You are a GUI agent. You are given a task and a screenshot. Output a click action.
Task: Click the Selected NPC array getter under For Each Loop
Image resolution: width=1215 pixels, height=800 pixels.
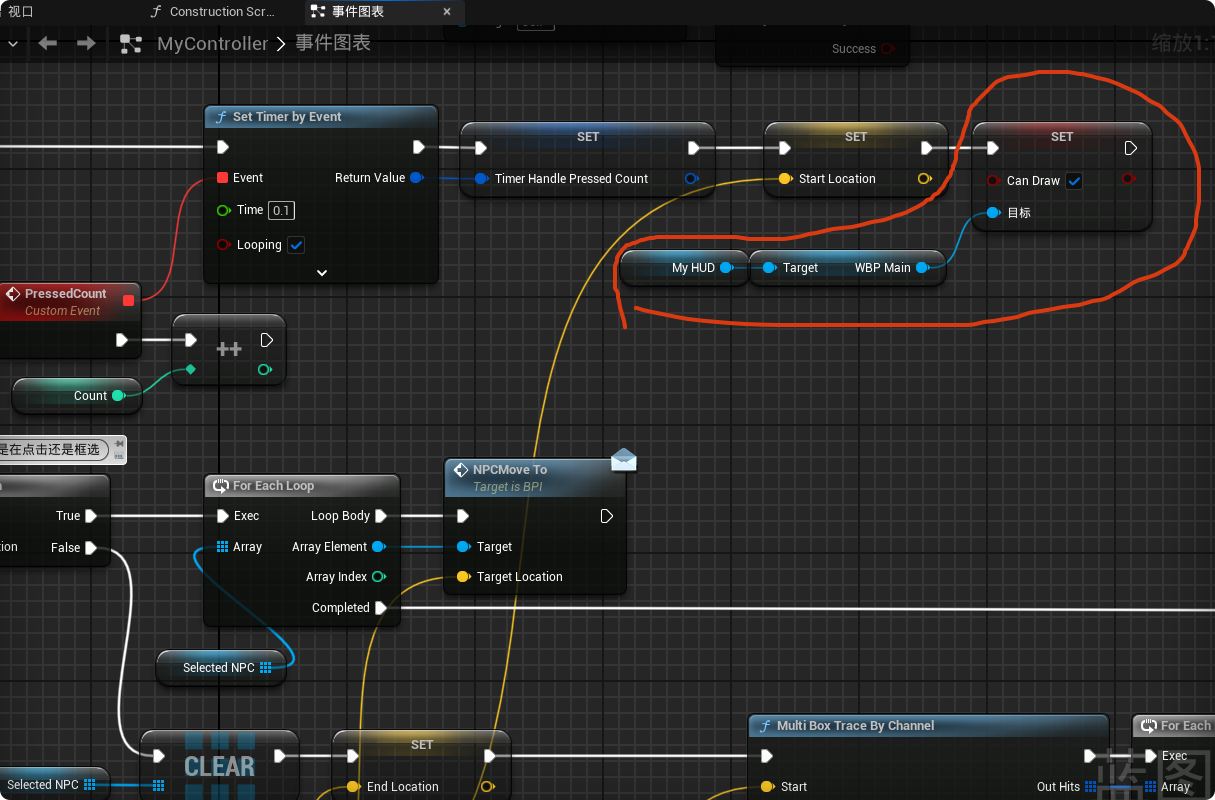pyautogui.click(x=221, y=668)
